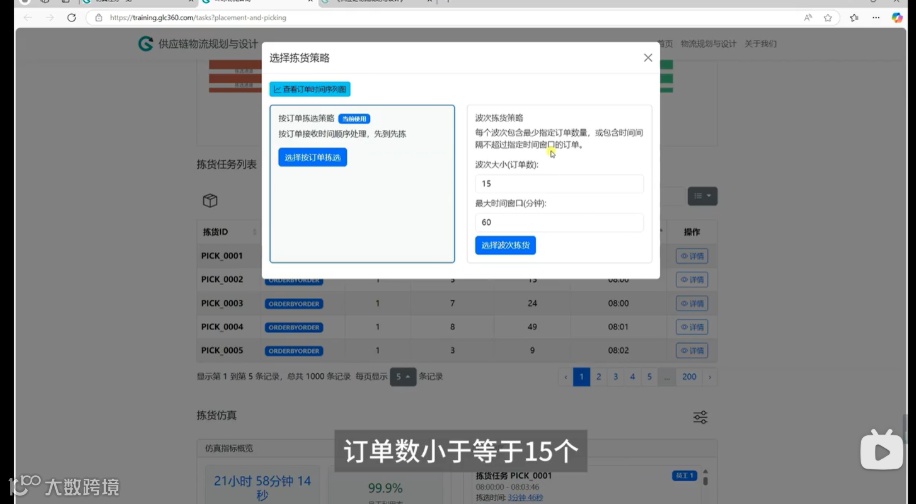Close the 选择拣货策略 dialog with the X
The image size is (916, 504).
click(648, 58)
